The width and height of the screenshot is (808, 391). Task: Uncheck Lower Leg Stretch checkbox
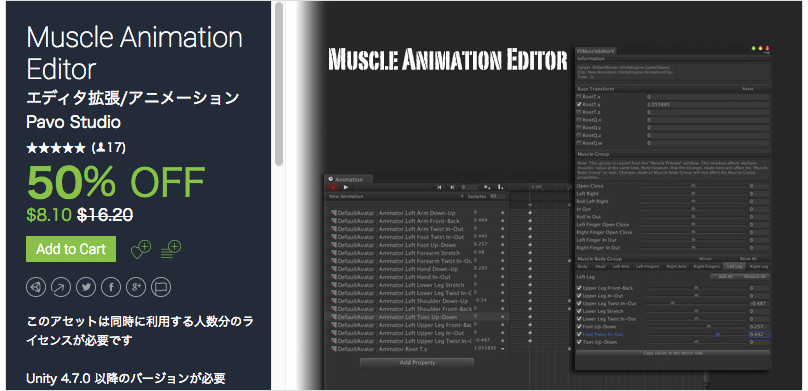point(579,311)
